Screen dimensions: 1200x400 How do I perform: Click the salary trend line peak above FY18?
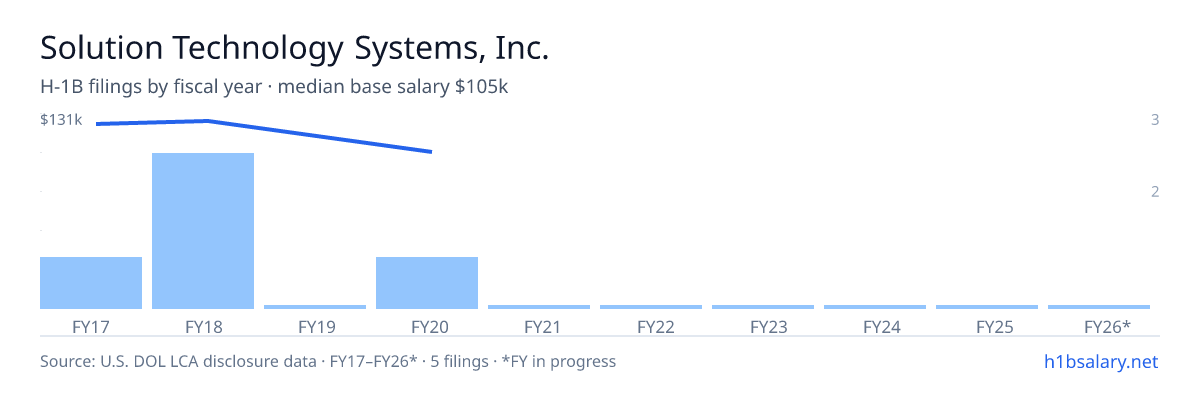(x=207, y=121)
